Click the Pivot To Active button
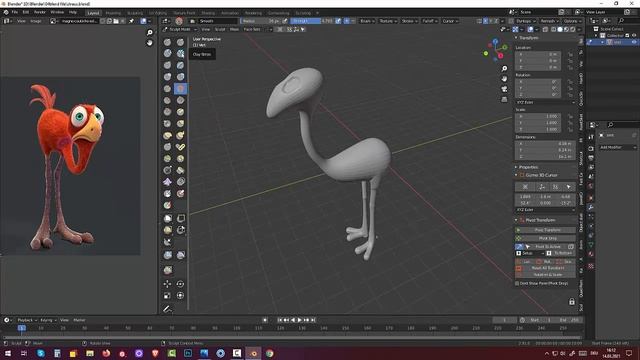This screenshot has height=360, width=640. [x=548, y=247]
